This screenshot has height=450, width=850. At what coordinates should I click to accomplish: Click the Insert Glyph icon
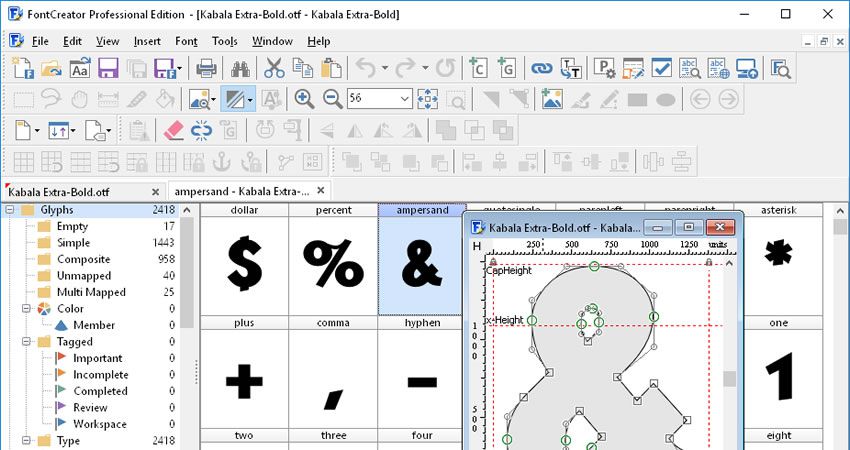(x=506, y=68)
